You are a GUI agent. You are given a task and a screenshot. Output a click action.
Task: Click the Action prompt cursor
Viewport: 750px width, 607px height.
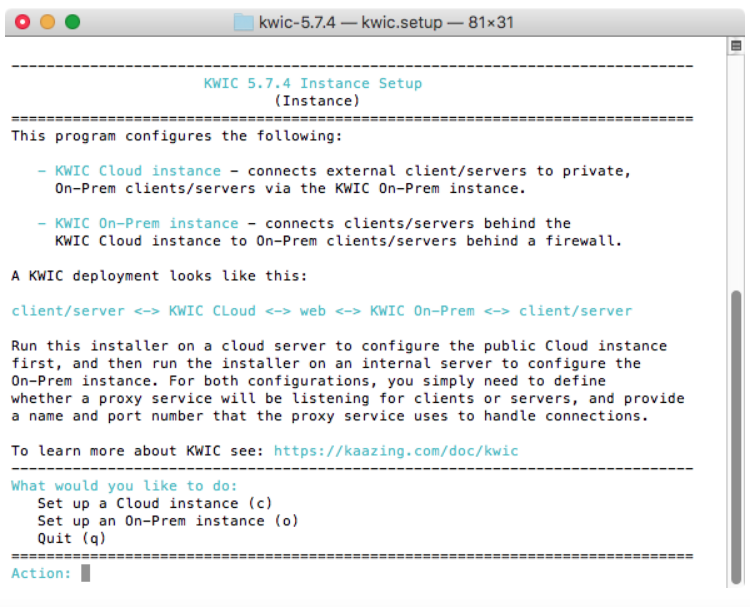point(86,573)
